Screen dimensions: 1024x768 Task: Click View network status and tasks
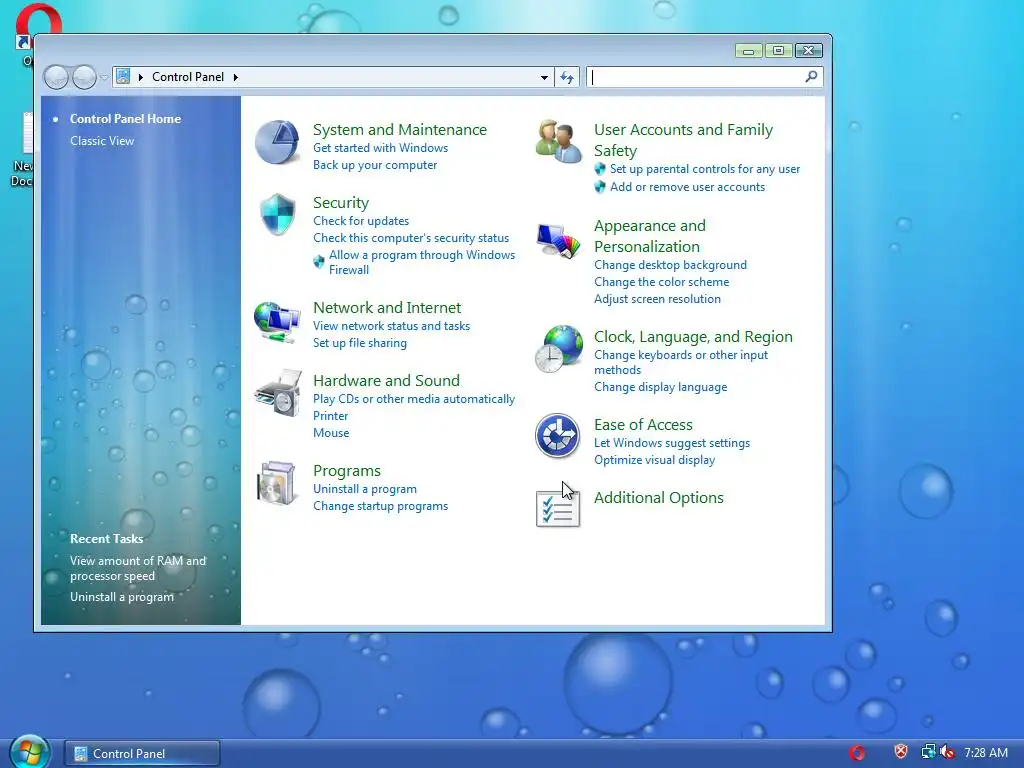pyautogui.click(x=391, y=325)
